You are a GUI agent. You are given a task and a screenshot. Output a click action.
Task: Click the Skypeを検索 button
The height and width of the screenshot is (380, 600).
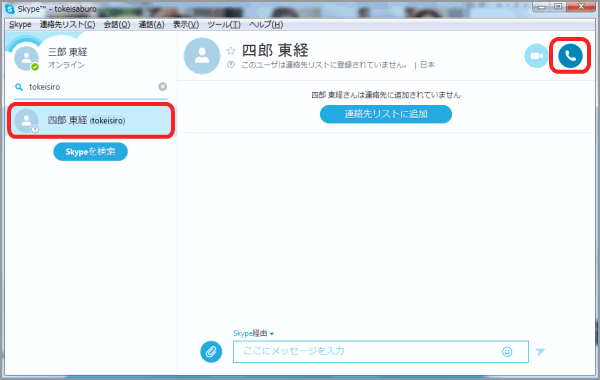click(x=90, y=152)
